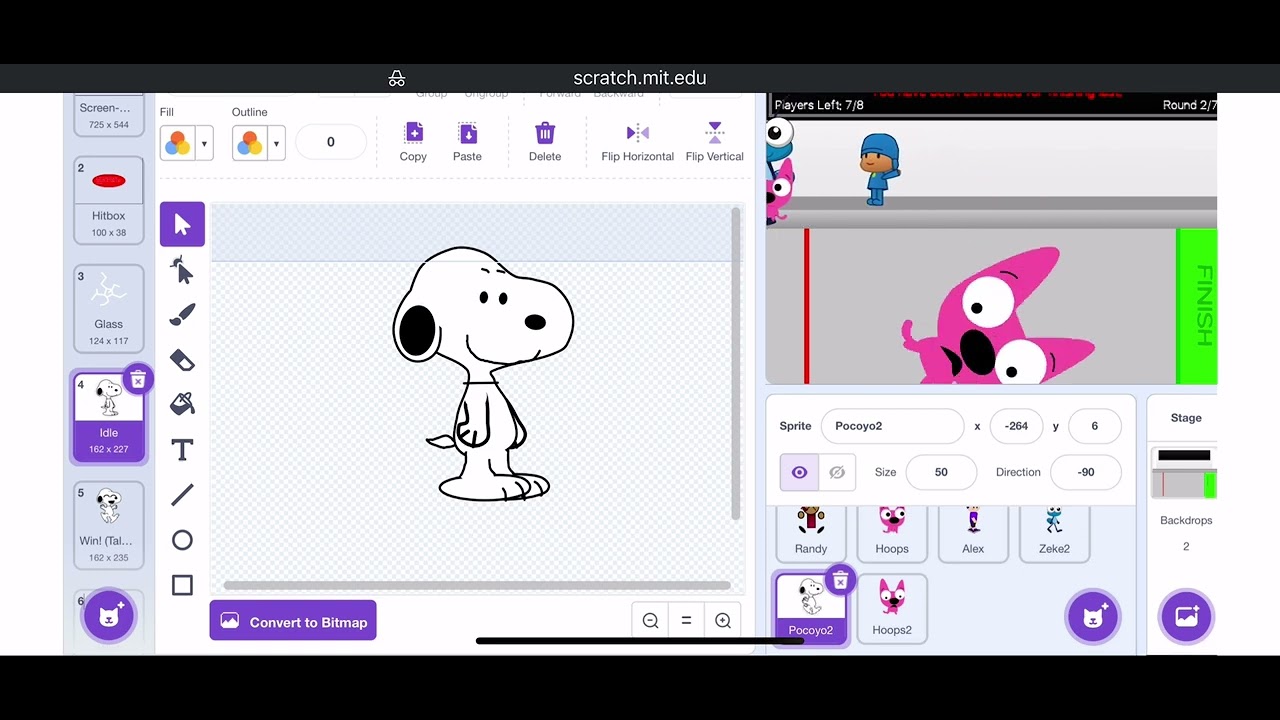Click the private browsing icon in address bar

tap(397, 78)
